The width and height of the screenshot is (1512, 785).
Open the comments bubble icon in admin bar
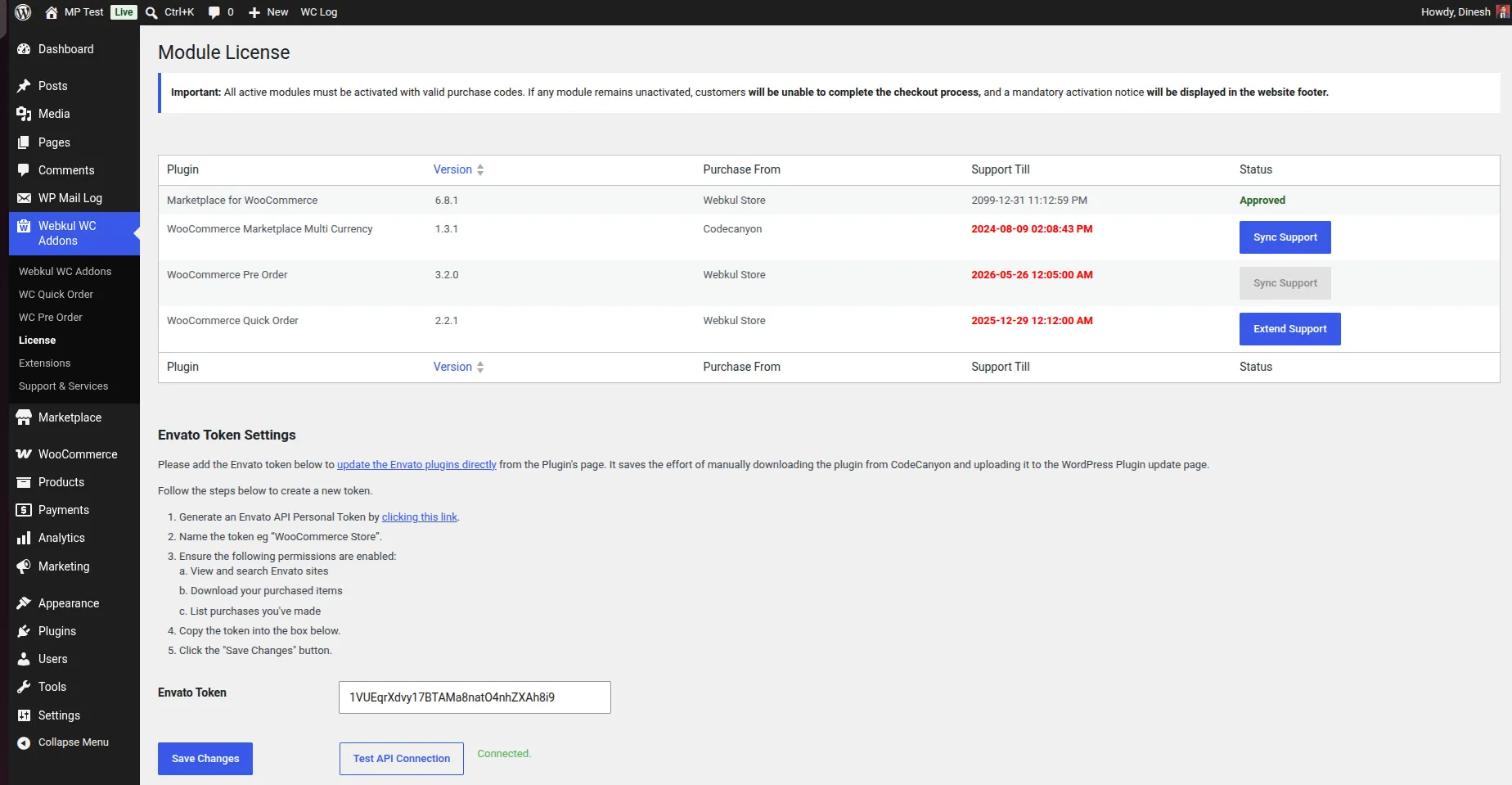tap(214, 12)
